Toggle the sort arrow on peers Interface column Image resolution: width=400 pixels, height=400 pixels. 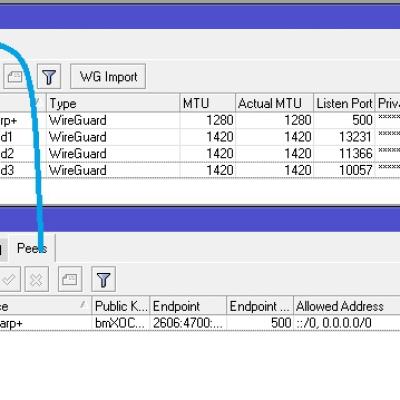tap(82, 304)
